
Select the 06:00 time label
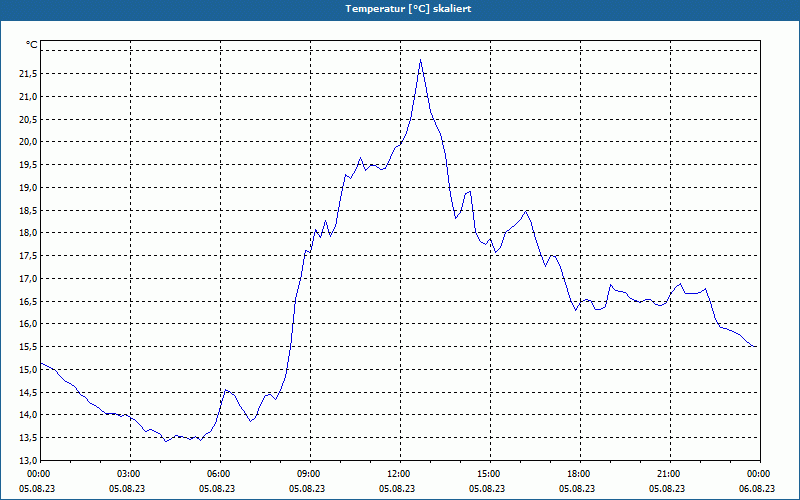coord(217,473)
